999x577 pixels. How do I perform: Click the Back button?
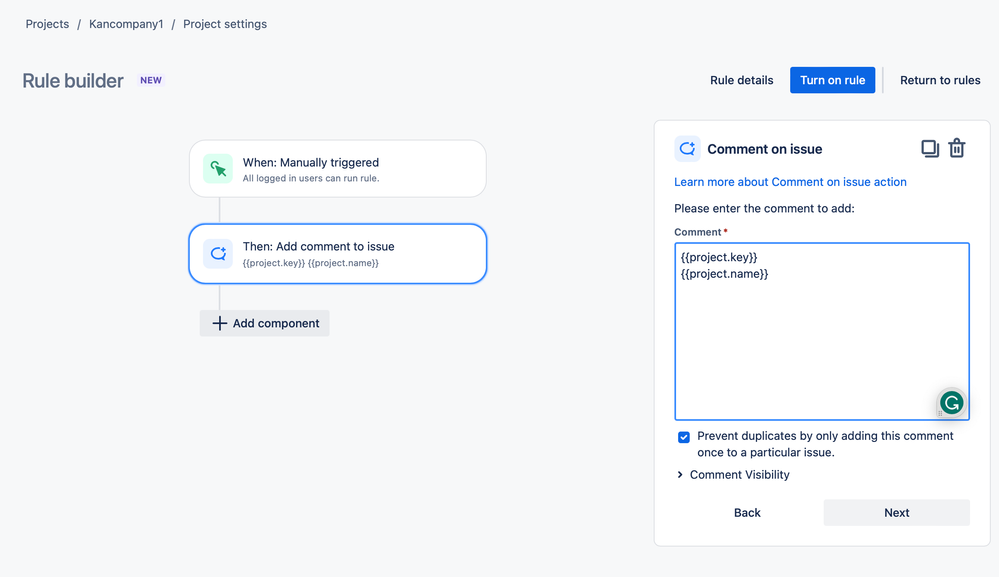tap(747, 513)
